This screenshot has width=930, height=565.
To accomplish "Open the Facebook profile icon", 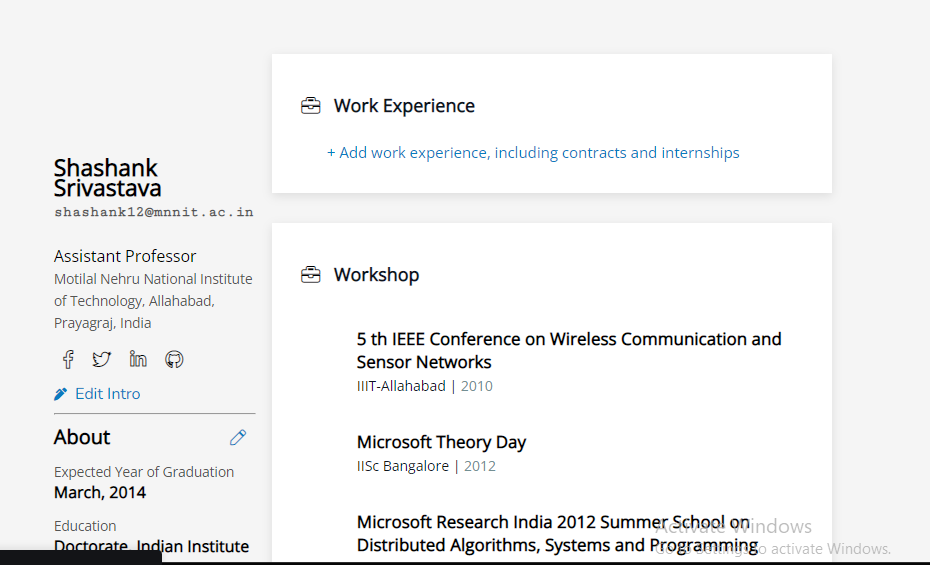I will [x=68, y=359].
